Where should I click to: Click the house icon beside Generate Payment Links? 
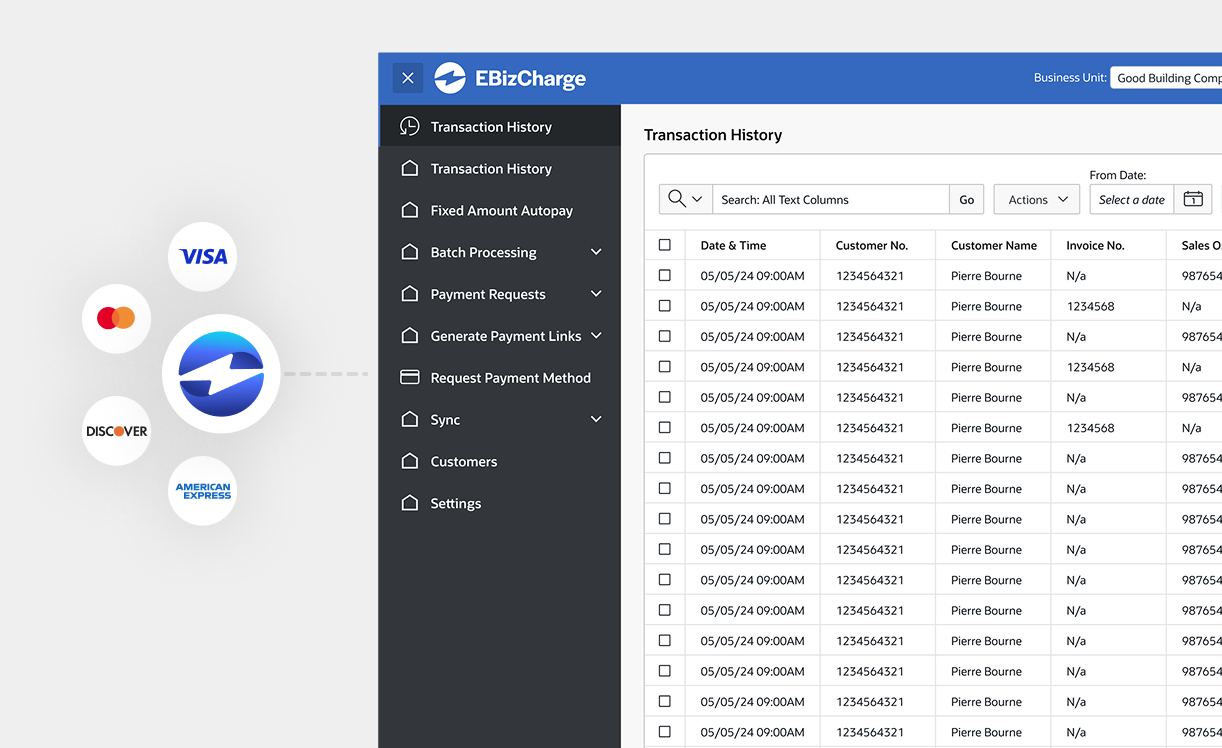tap(409, 336)
